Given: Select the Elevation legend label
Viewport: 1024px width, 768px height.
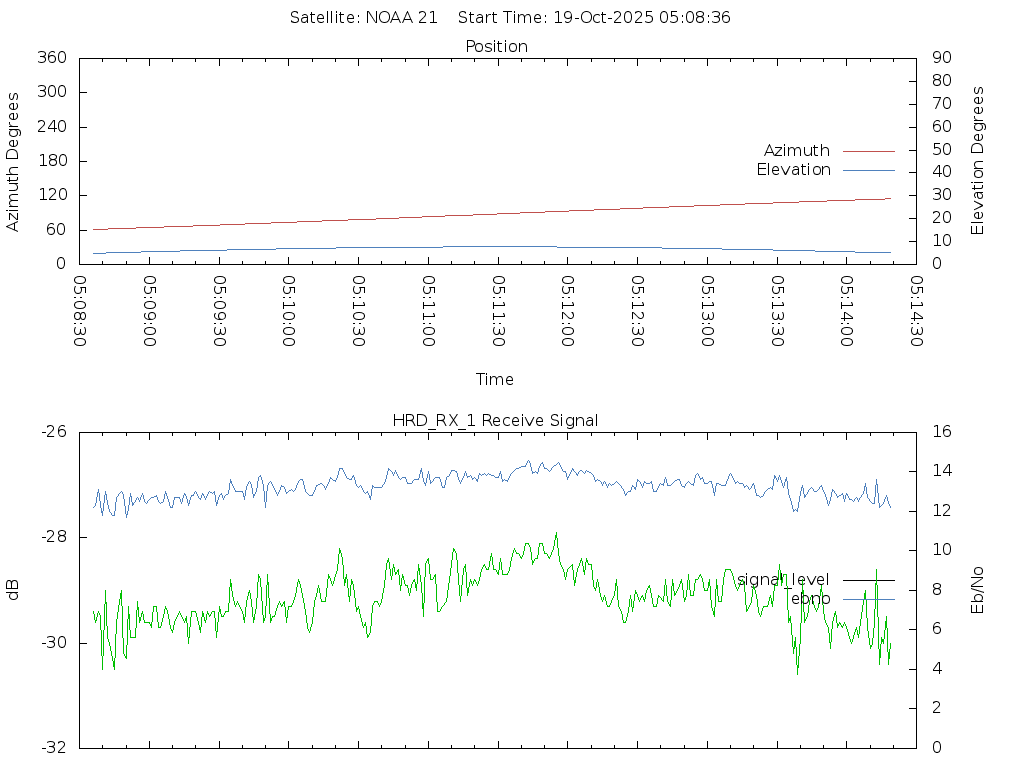Looking at the screenshot, I should pos(793,170).
